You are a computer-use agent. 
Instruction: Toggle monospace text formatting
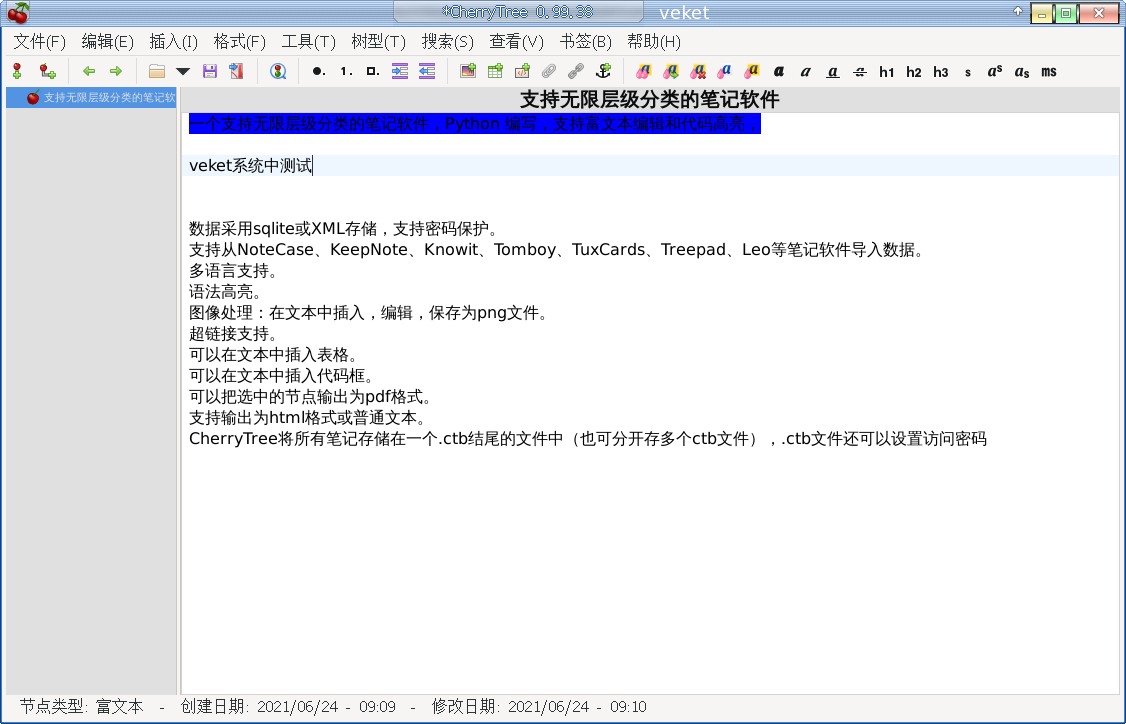tap(1049, 72)
